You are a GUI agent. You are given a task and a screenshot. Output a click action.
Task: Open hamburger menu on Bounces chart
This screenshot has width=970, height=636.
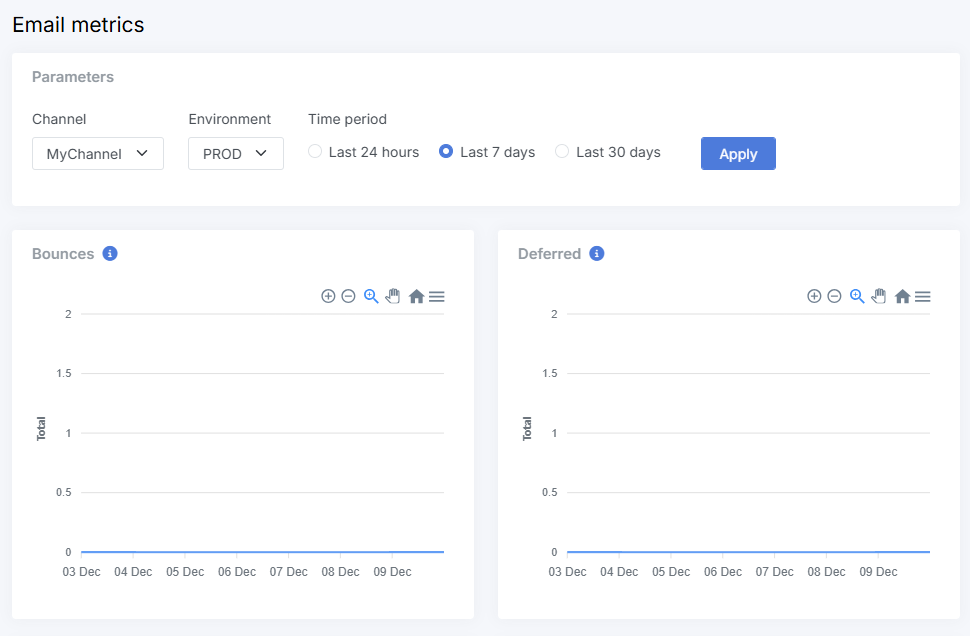pyautogui.click(x=437, y=296)
